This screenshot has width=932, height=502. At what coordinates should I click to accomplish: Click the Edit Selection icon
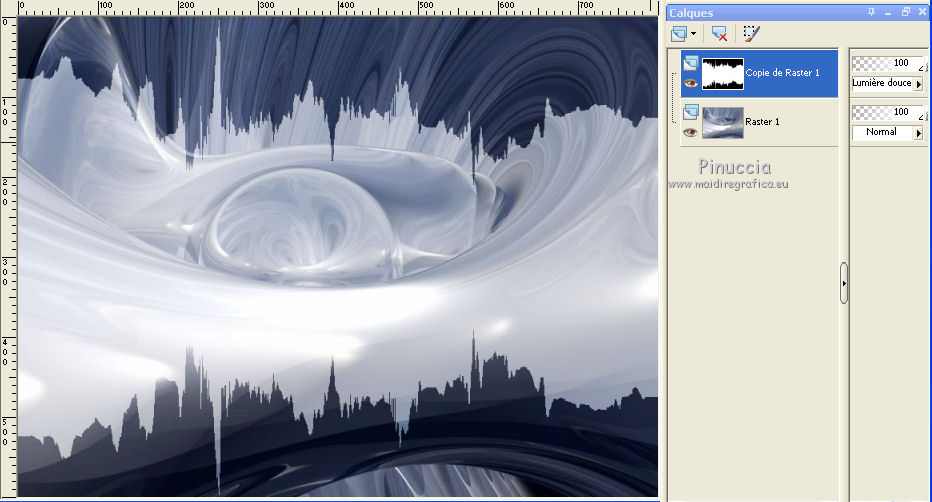pyautogui.click(x=751, y=33)
